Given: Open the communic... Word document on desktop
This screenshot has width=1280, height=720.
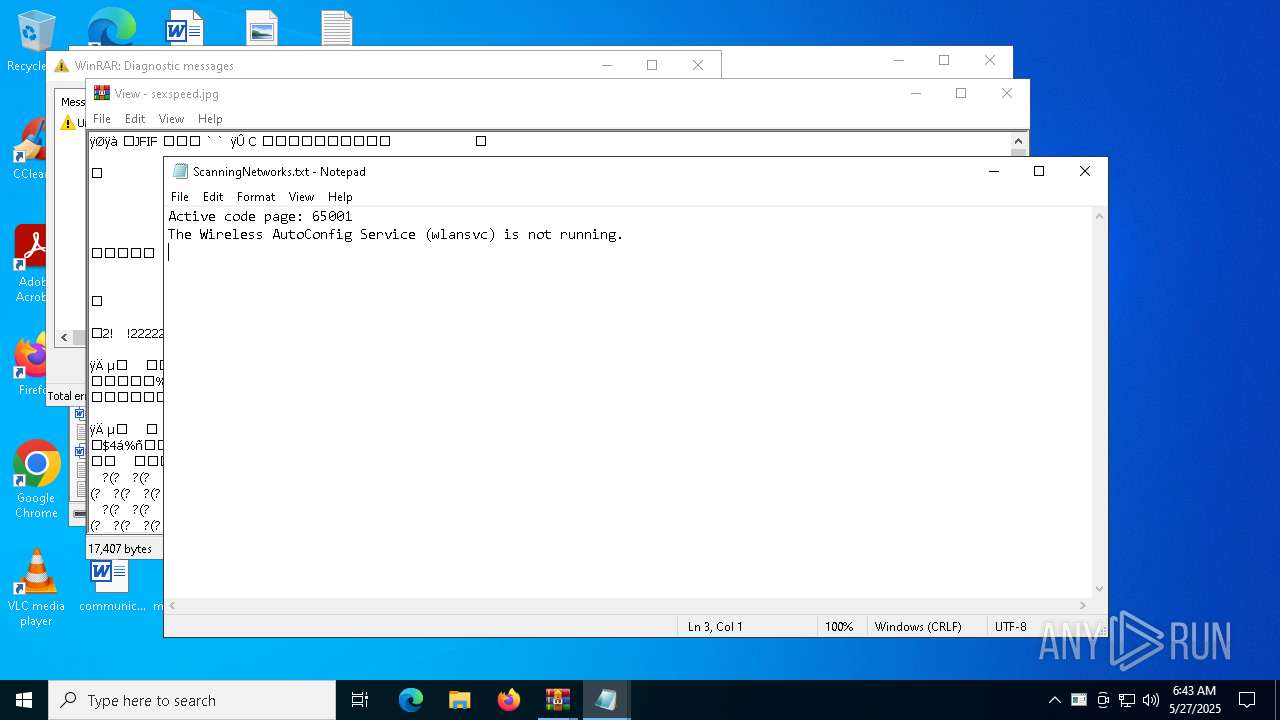Looking at the screenshot, I should (x=111, y=586).
